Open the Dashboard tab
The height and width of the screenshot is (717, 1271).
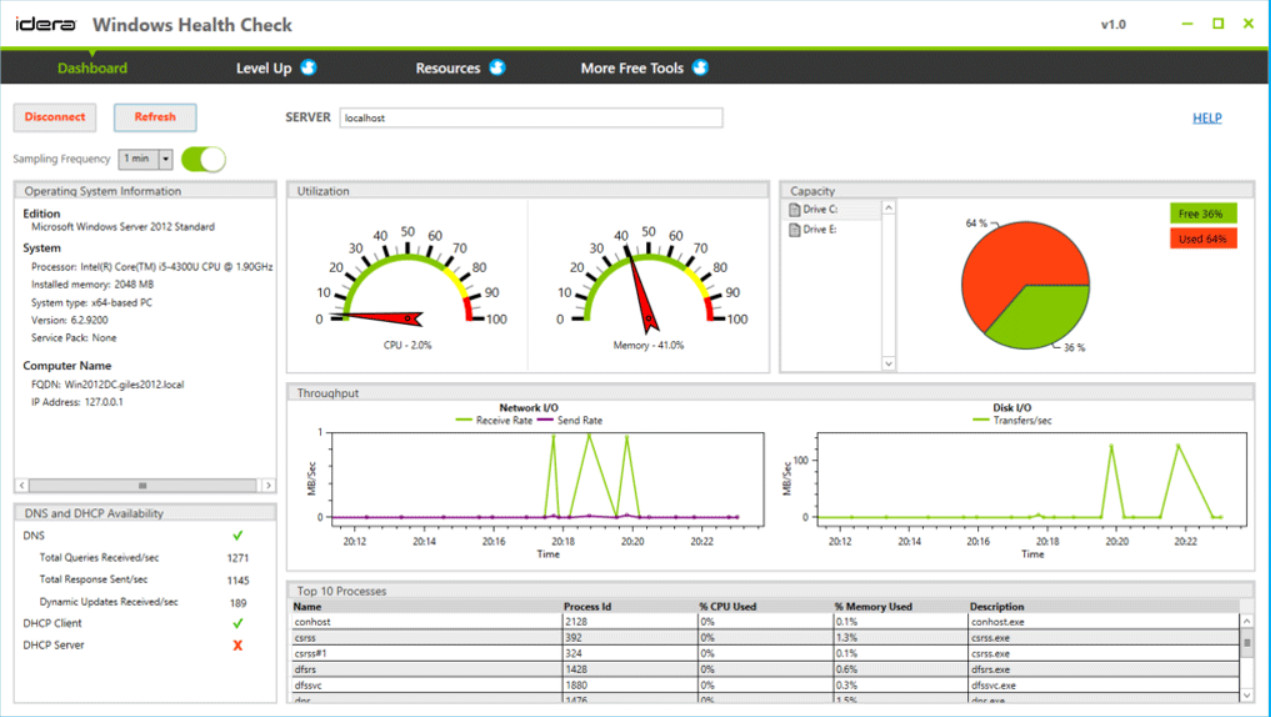[x=92, y=68]
